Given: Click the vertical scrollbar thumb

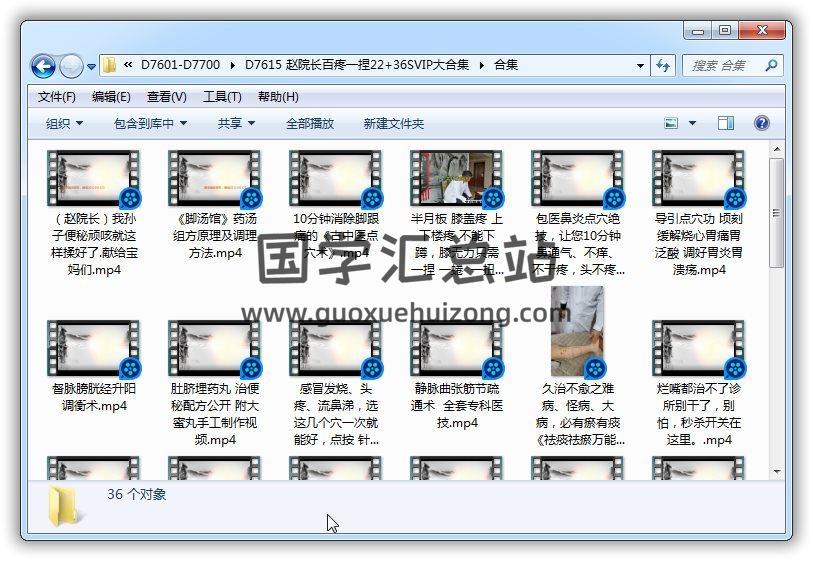Looking at the screenshot, I should pos(777,213).
